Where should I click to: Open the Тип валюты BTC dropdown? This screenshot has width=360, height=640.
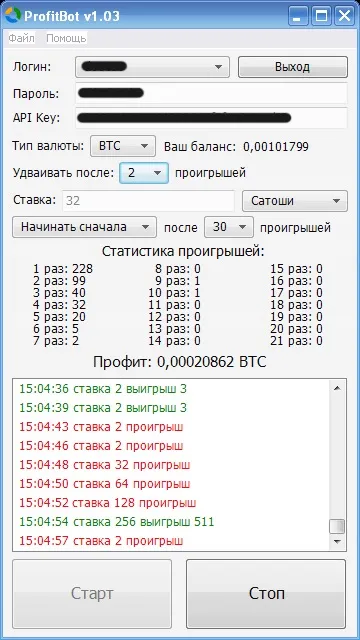(x=123, y=146)
